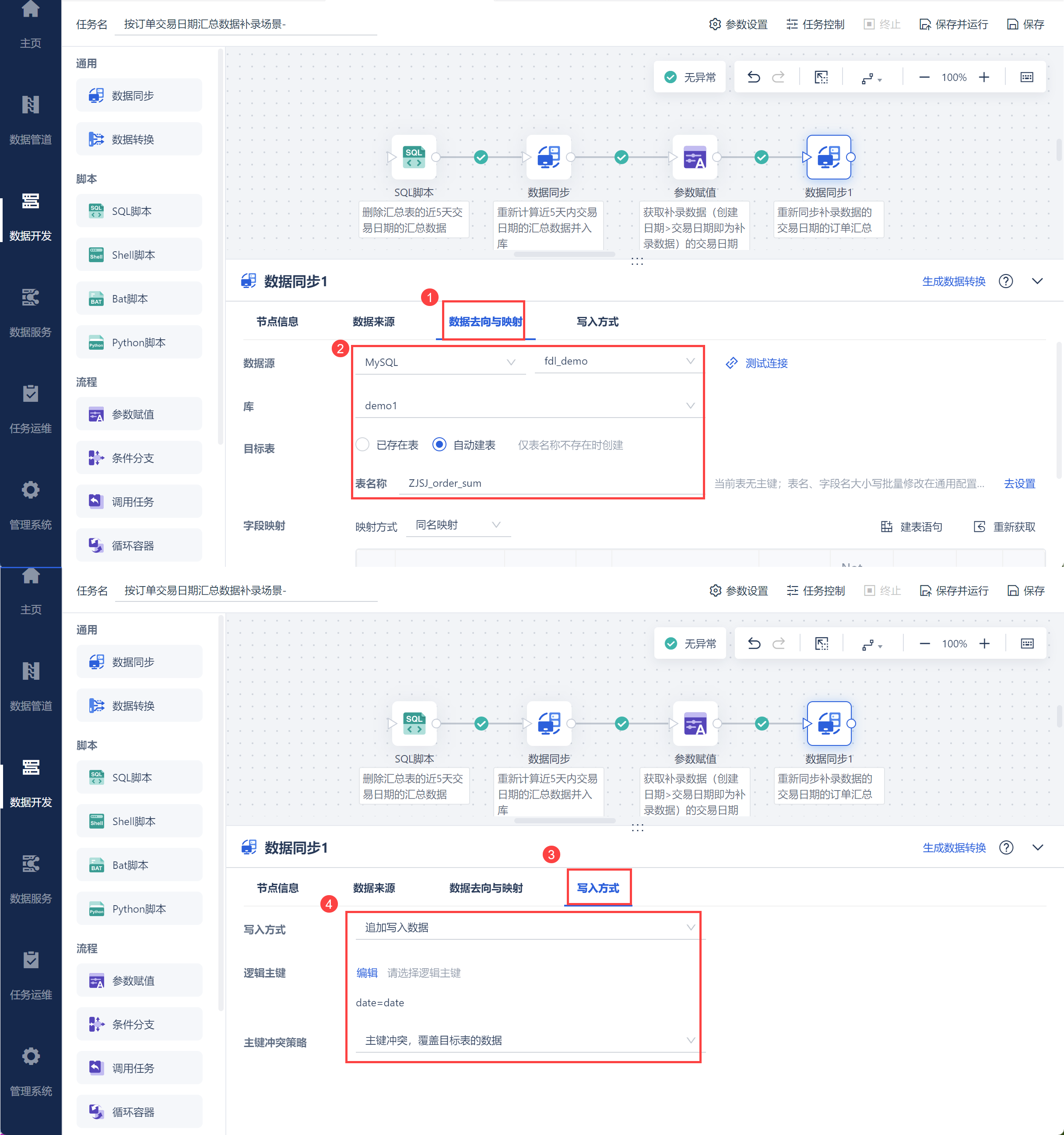This screenshot has width=1064, height=1135.
Task: Switch to the 节点信息 tab
Action: coord(277,321)
